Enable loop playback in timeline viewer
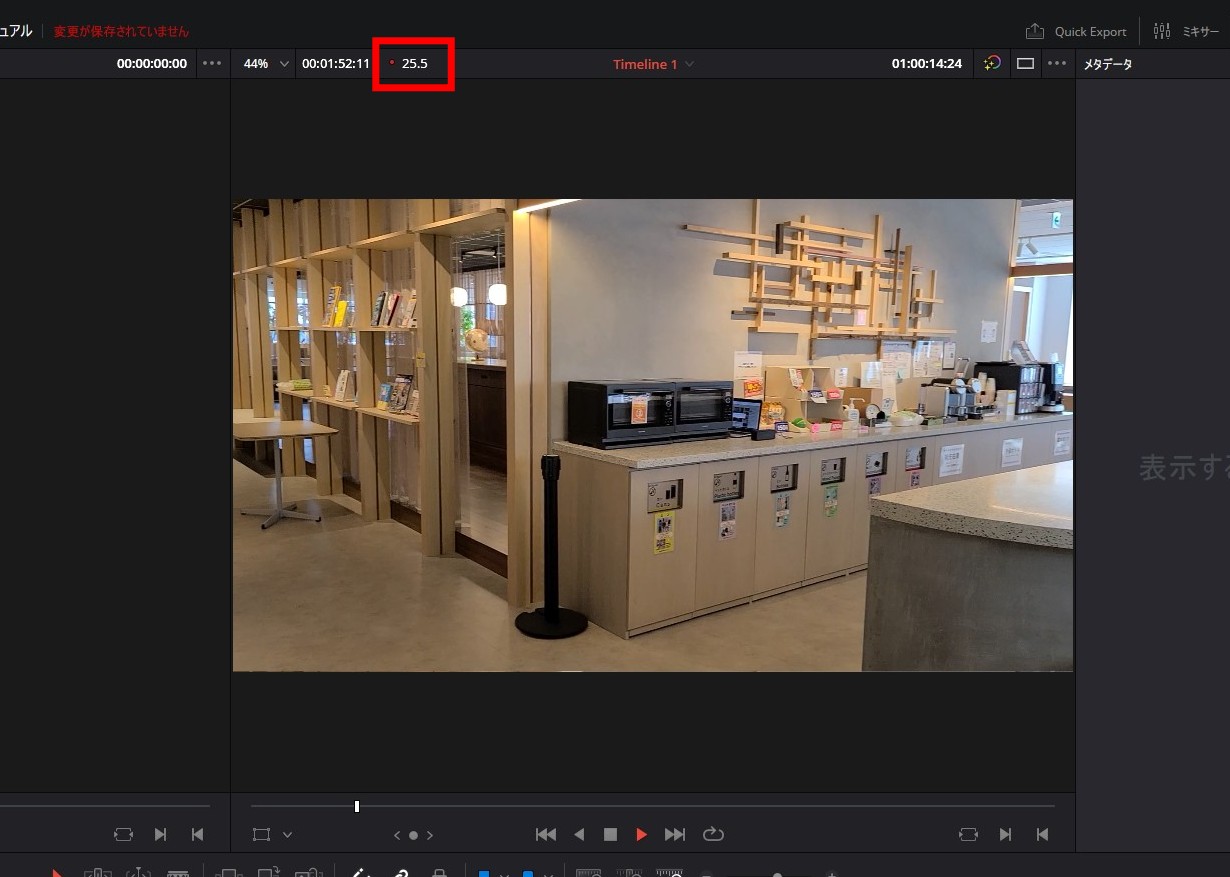Image resolution: width=1230 pixels, height=877 pixels. point(712,834)
